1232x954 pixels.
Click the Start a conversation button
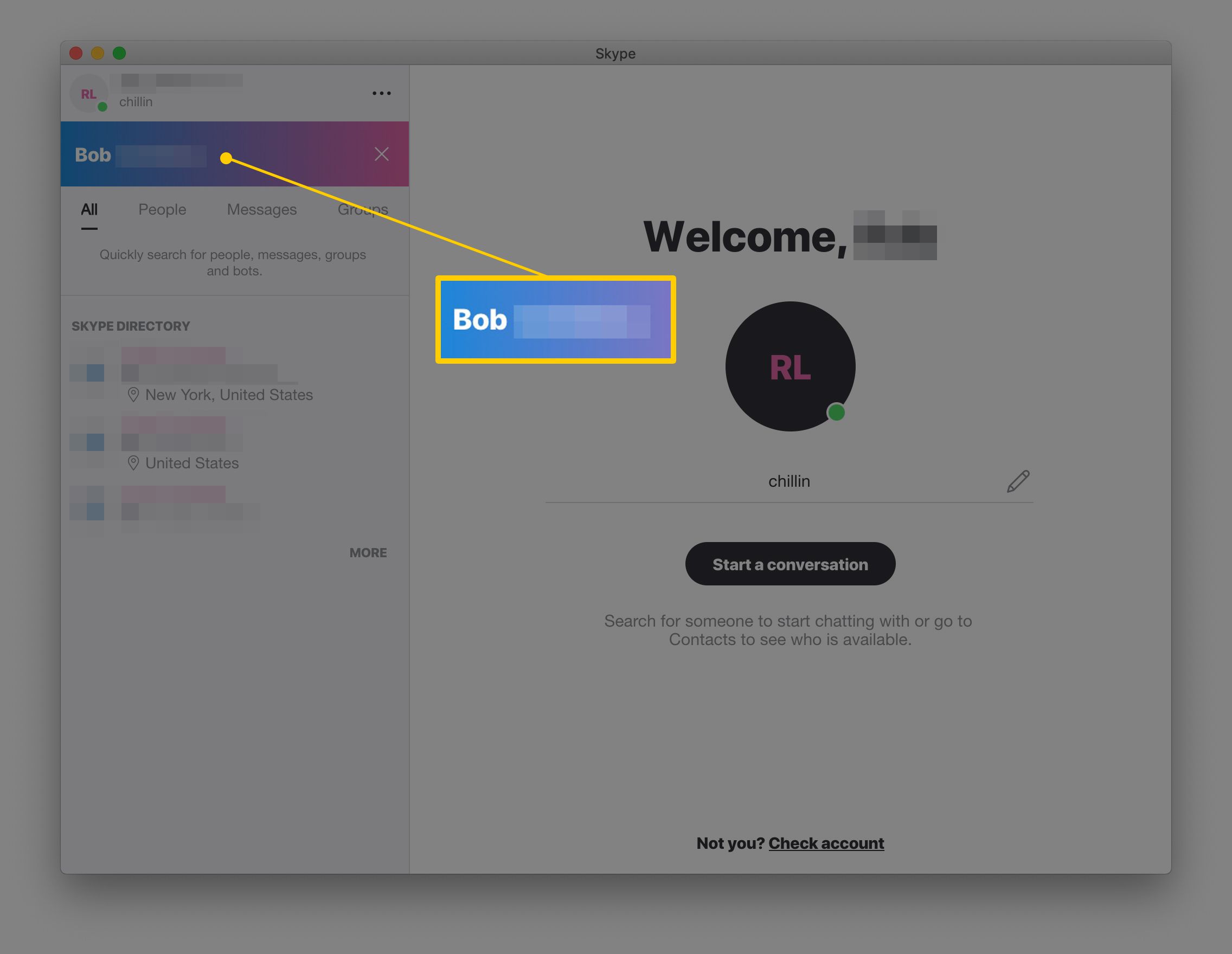790,564
